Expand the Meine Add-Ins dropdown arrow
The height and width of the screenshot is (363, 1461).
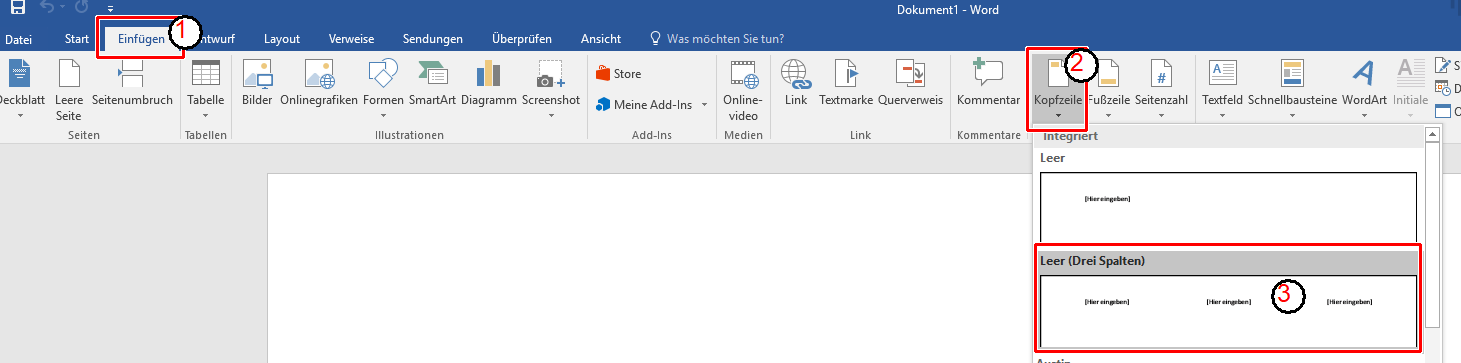[704, 104]
